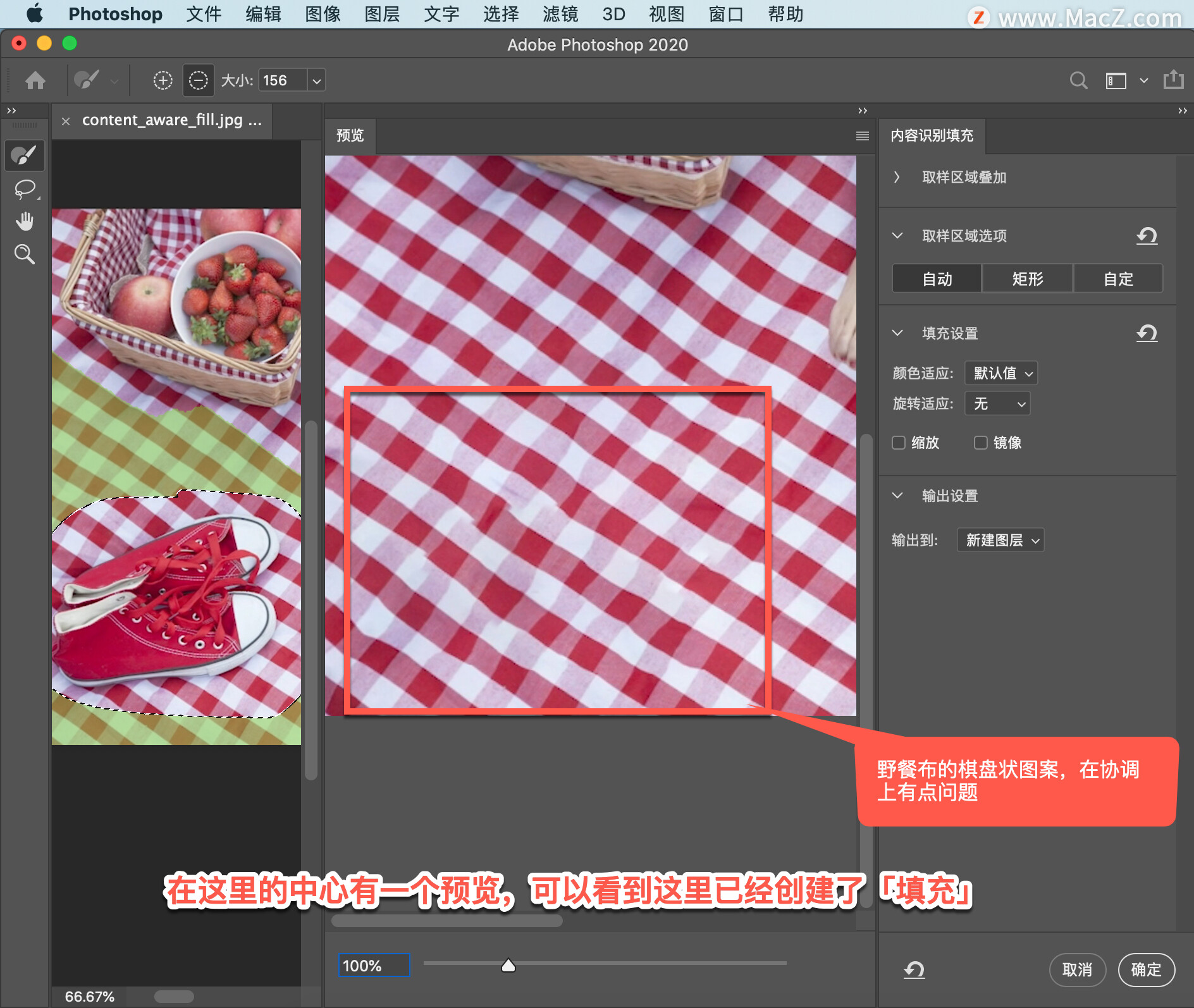Choose the 矩形 sampling area option
This screenshot has width=1194, height=1008.
pyautogui.click(x=1028, y=279)
